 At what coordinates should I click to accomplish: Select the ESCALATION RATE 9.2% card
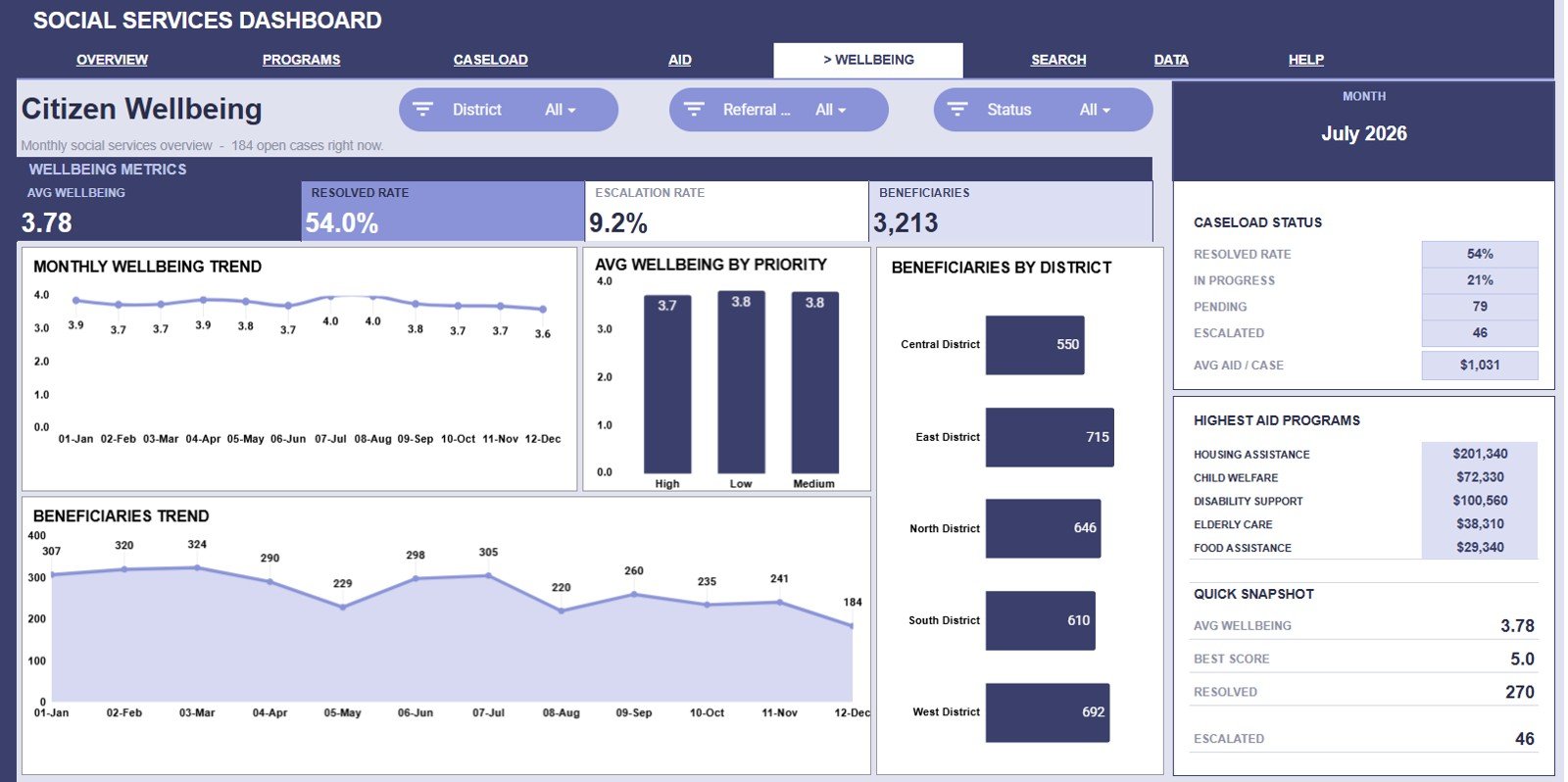pyautogui.click(x=726, y=211)
